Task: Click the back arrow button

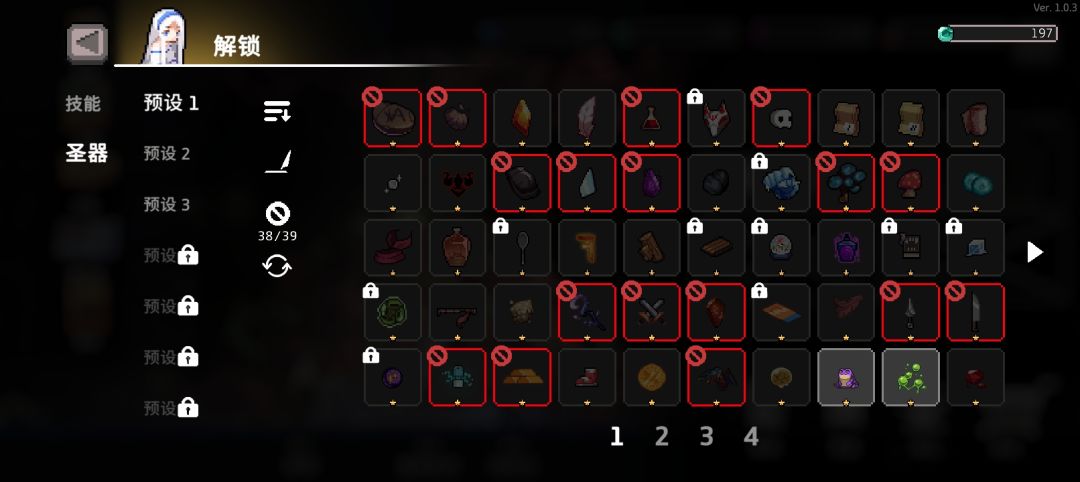Action: (87, 43)
